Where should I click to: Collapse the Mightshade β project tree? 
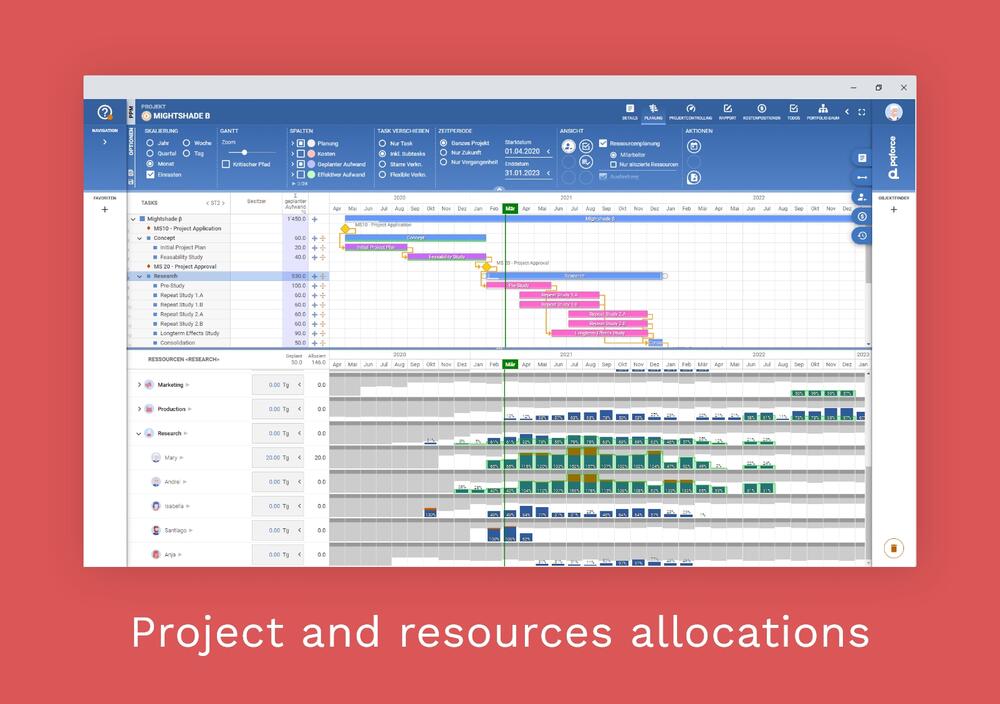pyautogui.click(x=133, y=217)
